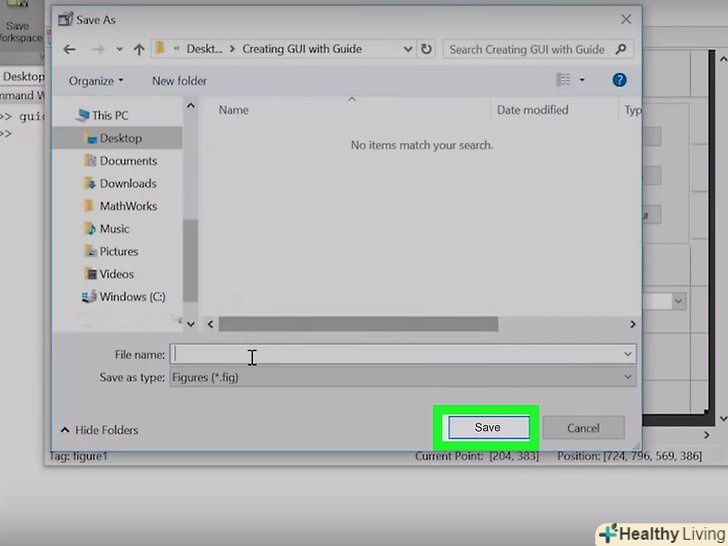Click the navigation pane vertical scrollbar thumb
The width and height of the screenshot is (728, 546).
(x=191, y=261)
